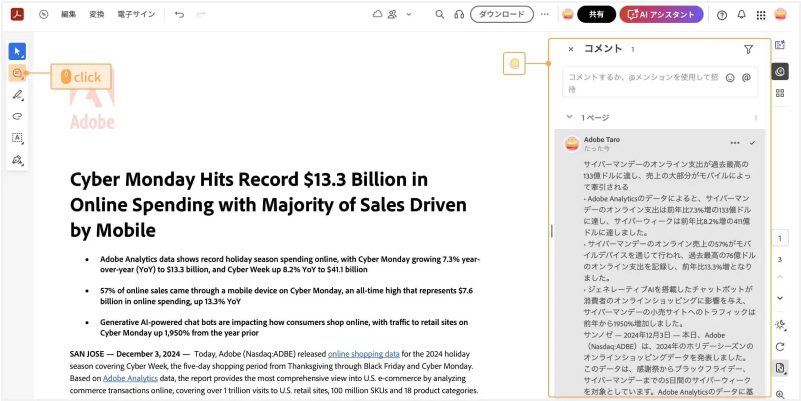Click the total page count 3
Viewport: 801px width, 401px height.
pos(780,260)
